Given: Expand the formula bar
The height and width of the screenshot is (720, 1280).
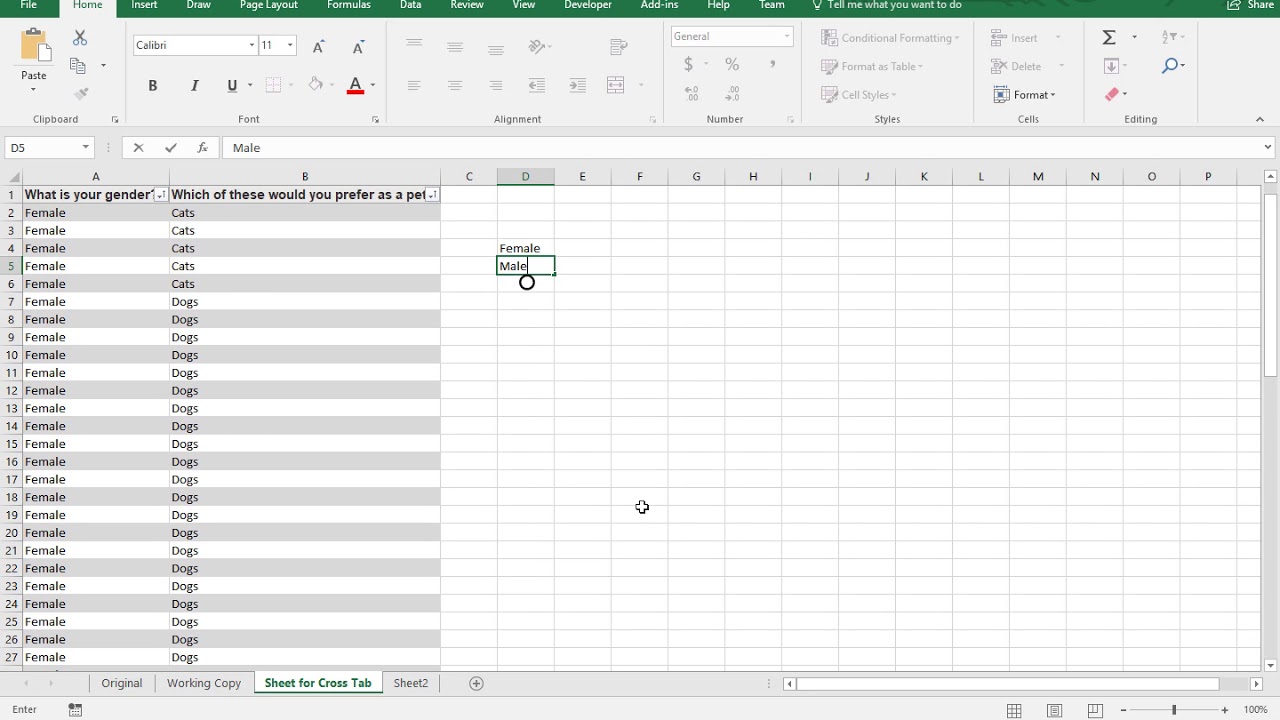Looking at the screenshot, I should point(1267,148).
